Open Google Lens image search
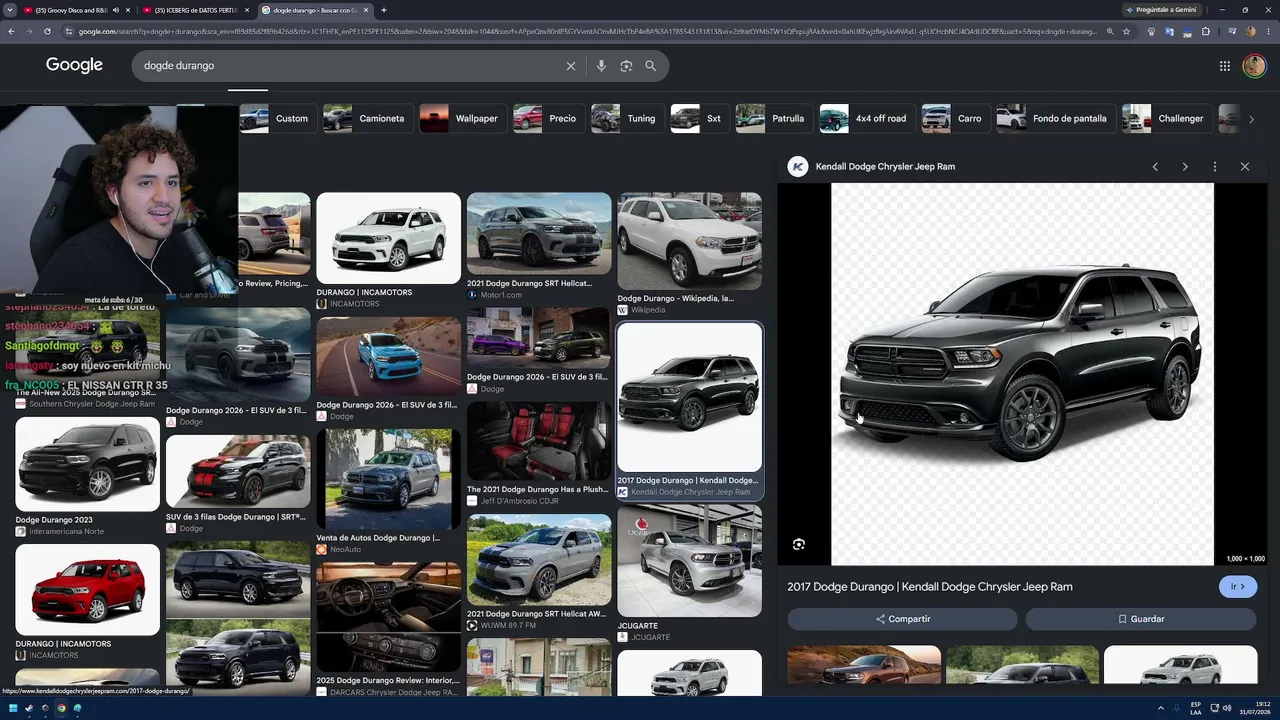The height and width of the screenshot is (720, 1280). [x=626, y=66]
